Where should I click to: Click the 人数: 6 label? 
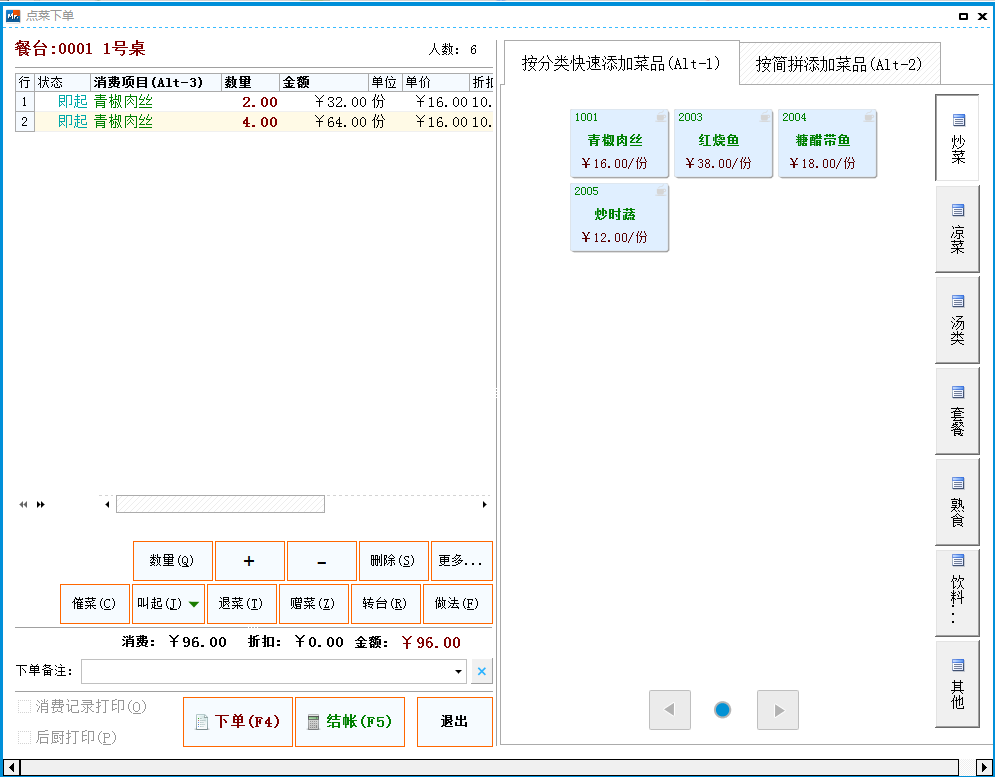tap(453, 50)
